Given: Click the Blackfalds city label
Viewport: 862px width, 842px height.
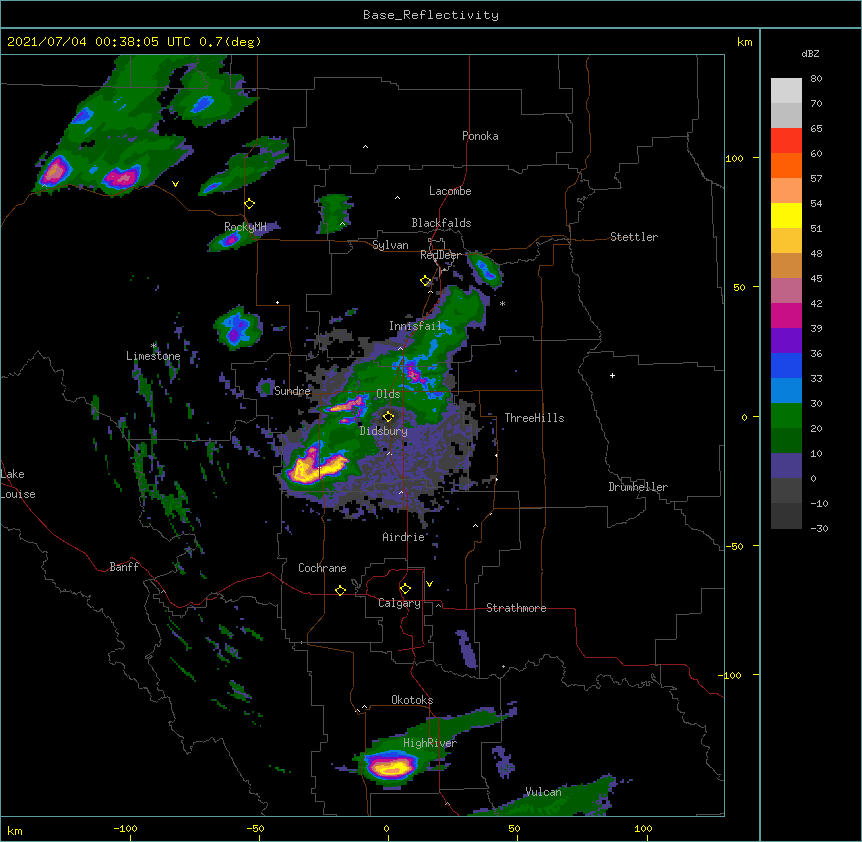Looking at the screenshot, I should [x=441, y=223].
